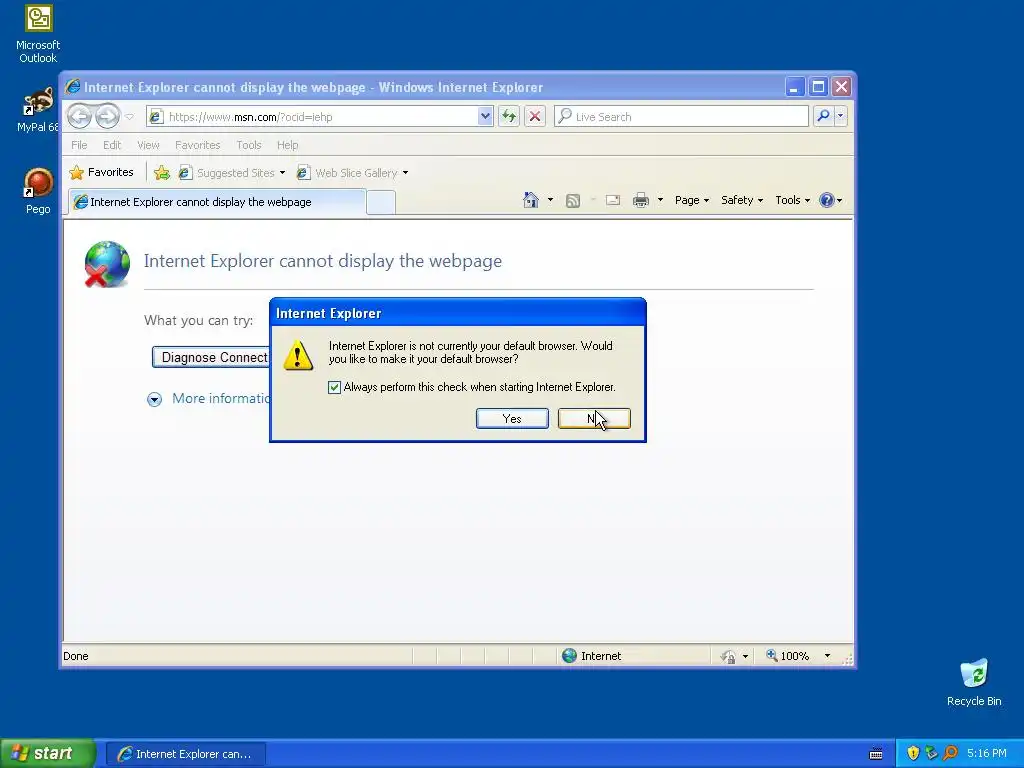Click in the Live Search box
Screen dimensions: 1024x768
pyautogui.click(x=681, y=116)
